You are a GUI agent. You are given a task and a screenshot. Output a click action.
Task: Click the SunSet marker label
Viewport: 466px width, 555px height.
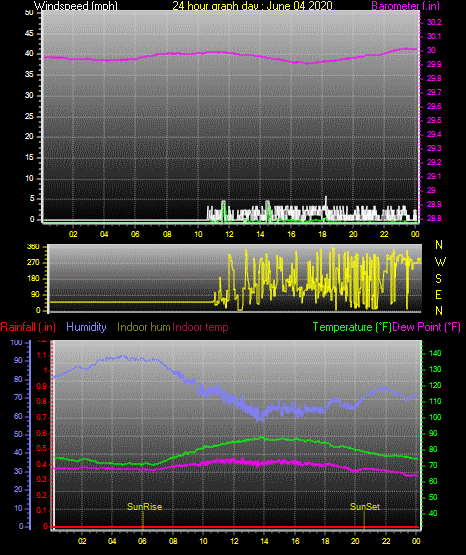point(365,507)
